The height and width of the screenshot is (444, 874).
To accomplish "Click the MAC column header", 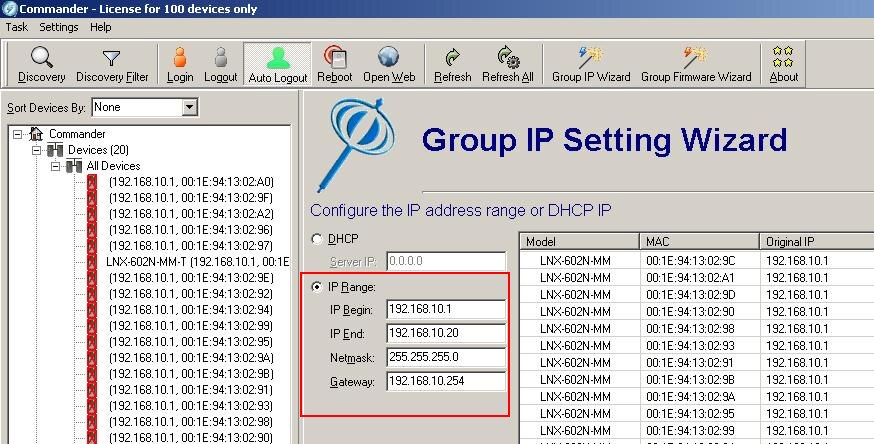I will [x=700, y=242].
